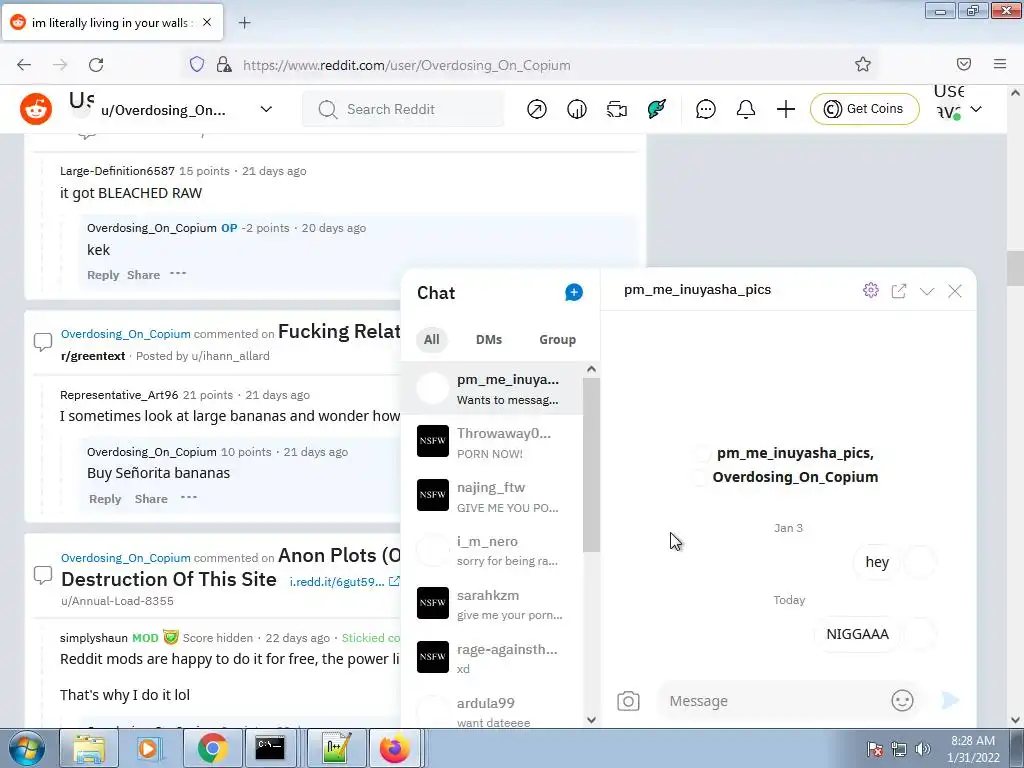The height and width of the screenshot is (768, 1024).
Task: Open the Reddit Live broadcast icon
Action: [616, 109]
